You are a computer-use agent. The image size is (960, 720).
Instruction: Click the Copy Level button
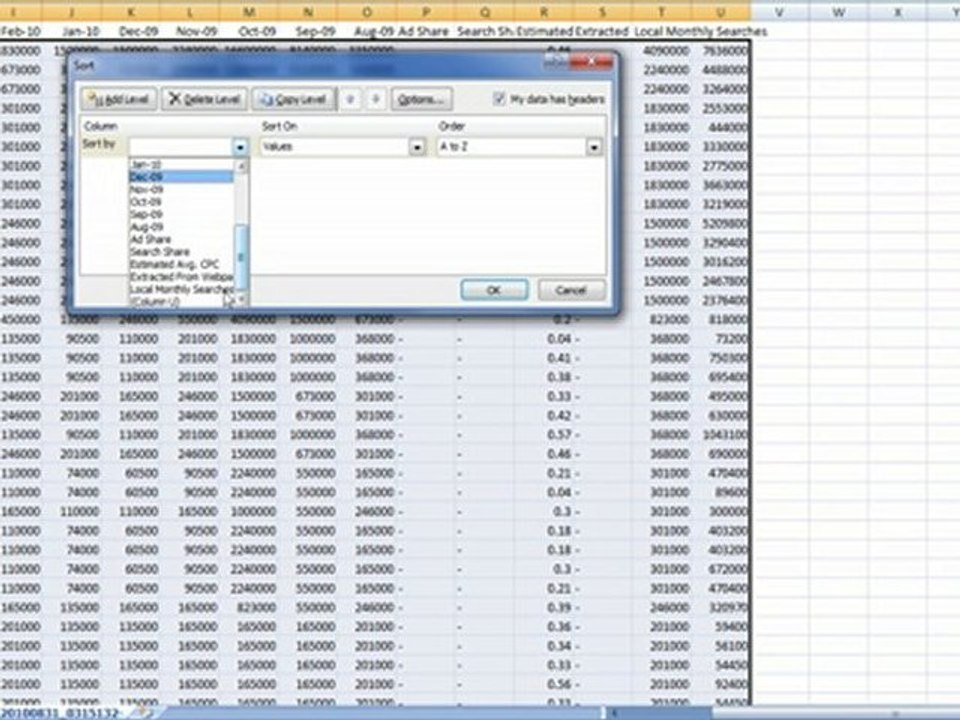point(294,99)
